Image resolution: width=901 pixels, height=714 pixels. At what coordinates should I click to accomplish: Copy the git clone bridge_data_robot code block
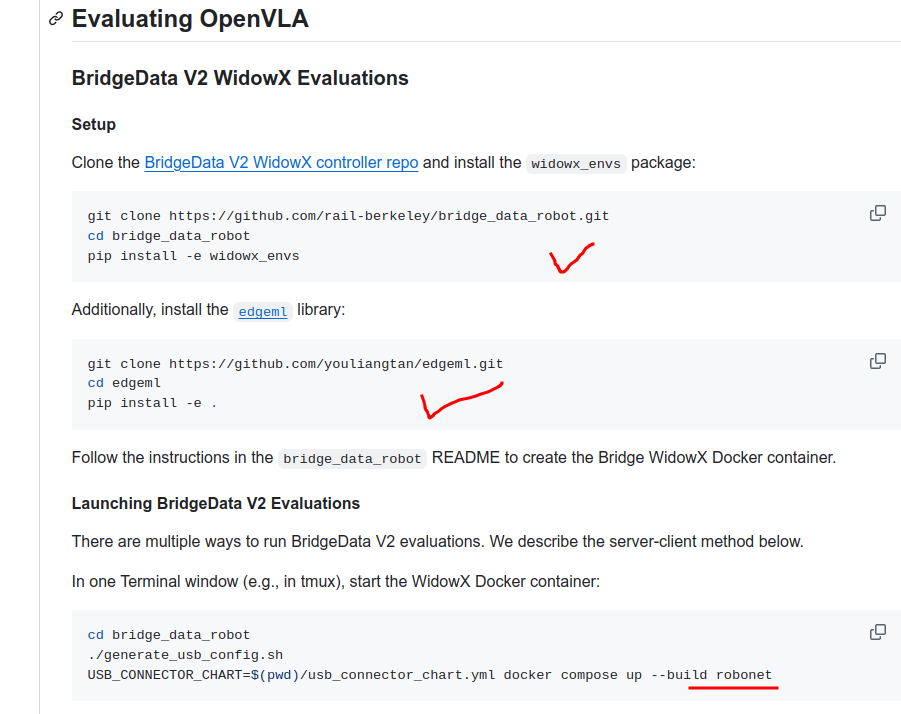click(x=877, y=212)
